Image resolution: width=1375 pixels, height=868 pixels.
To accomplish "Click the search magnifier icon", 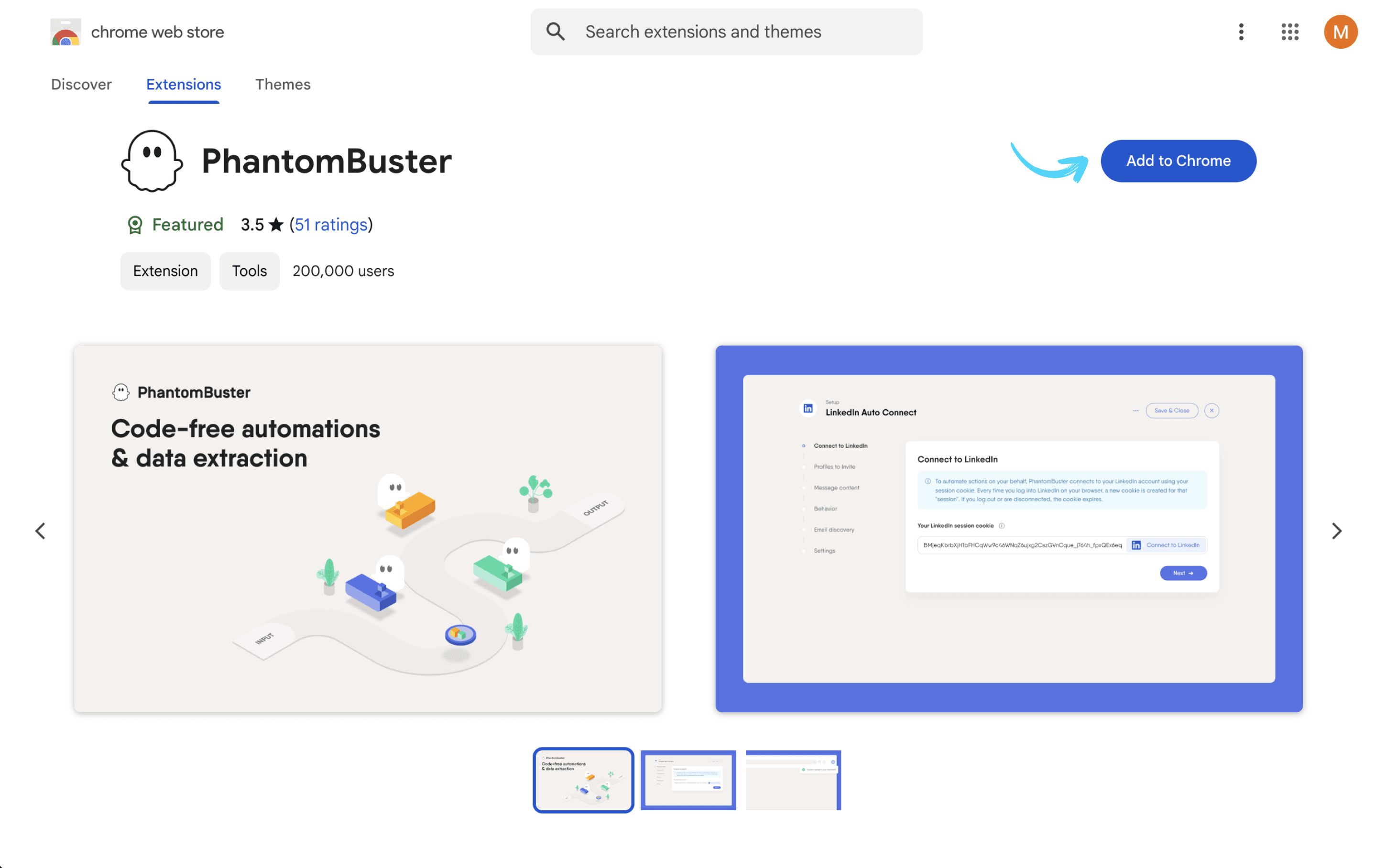I will pyautogui.click(x=555, y=32).
